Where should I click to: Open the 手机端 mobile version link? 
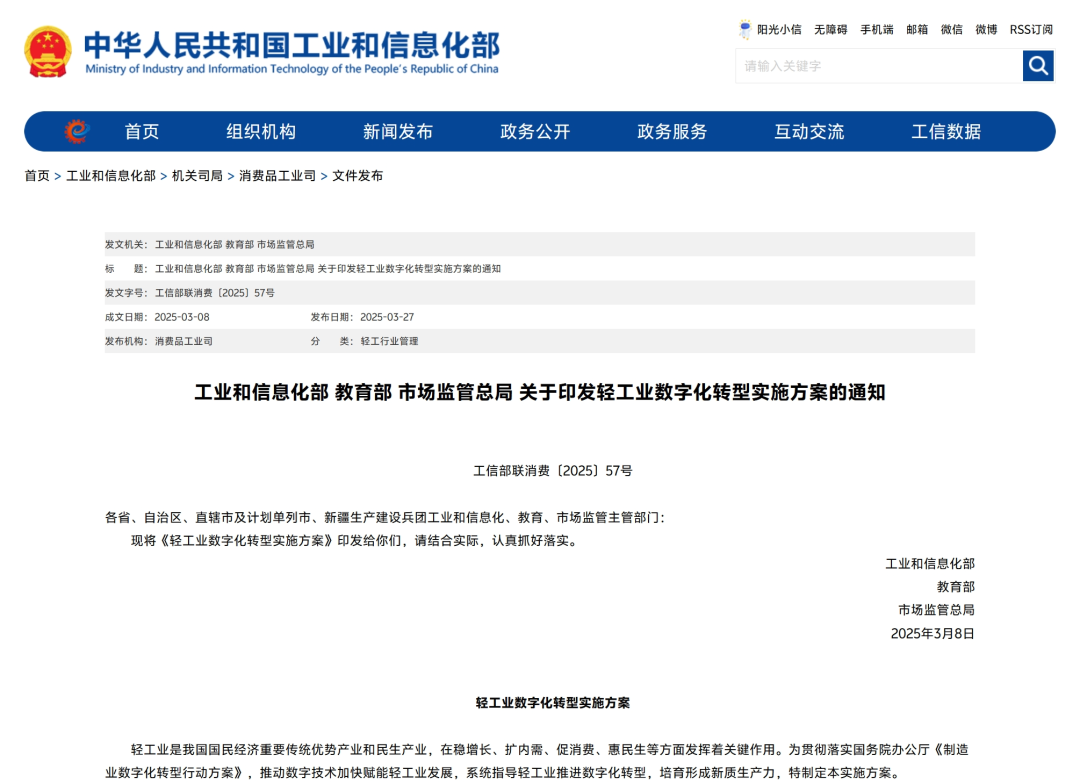pos(876,29)
